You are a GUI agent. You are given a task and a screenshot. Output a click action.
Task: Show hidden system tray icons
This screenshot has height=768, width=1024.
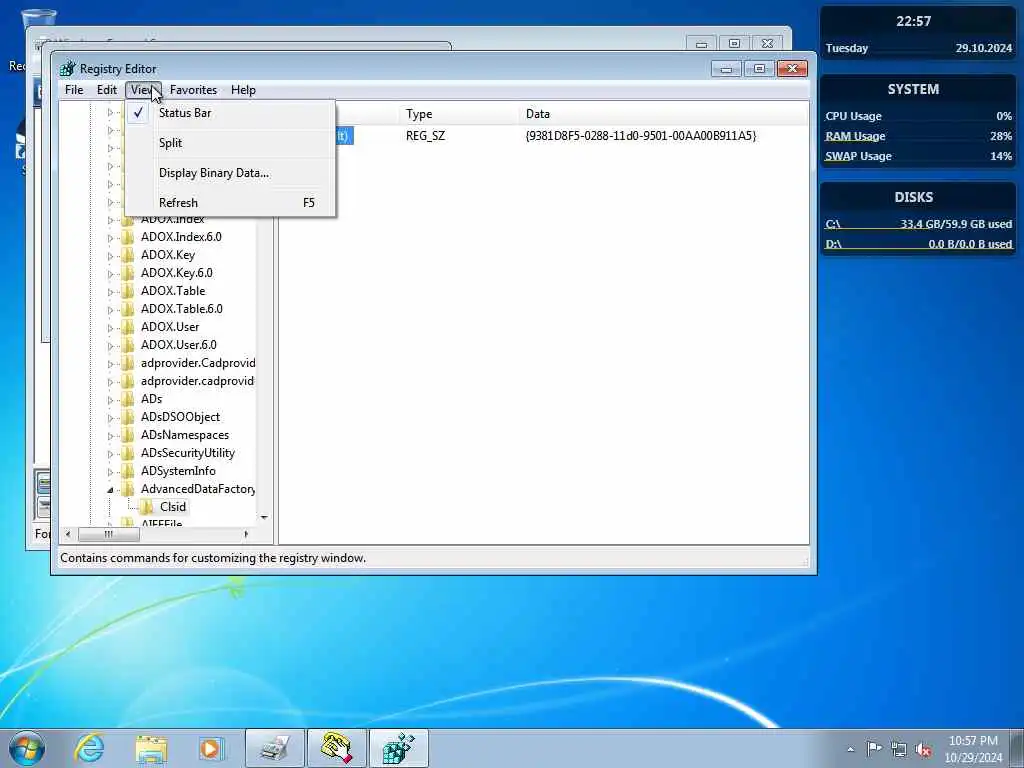850,749
